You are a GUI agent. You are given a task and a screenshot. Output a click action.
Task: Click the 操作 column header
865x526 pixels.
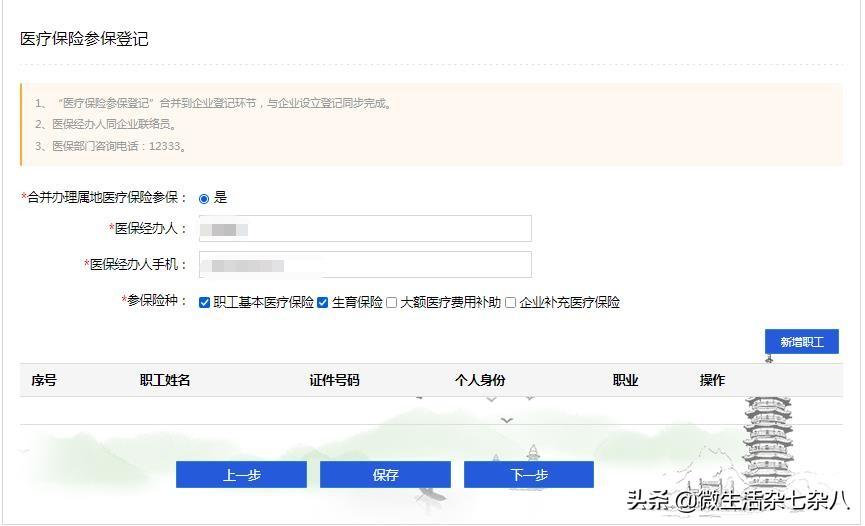point(712,380)
